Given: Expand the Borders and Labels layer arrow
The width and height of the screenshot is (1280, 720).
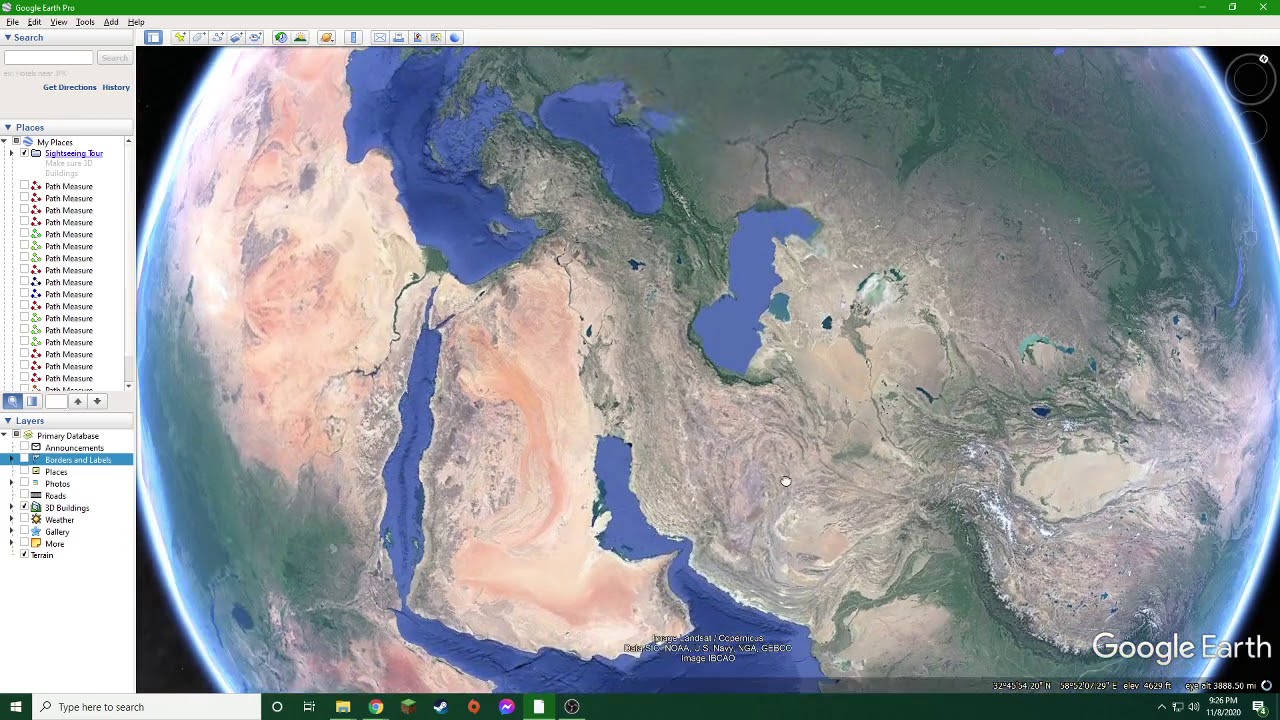Looking at the screenshot, I should [11, 459].
